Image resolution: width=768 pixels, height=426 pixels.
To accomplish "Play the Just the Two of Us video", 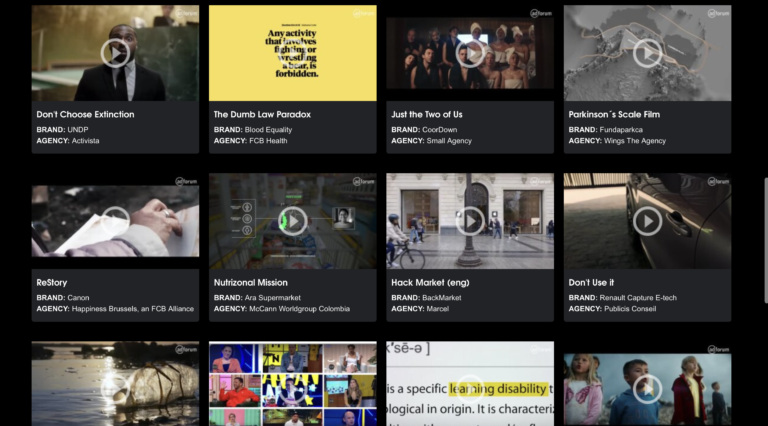I will (x=470, y=53).
